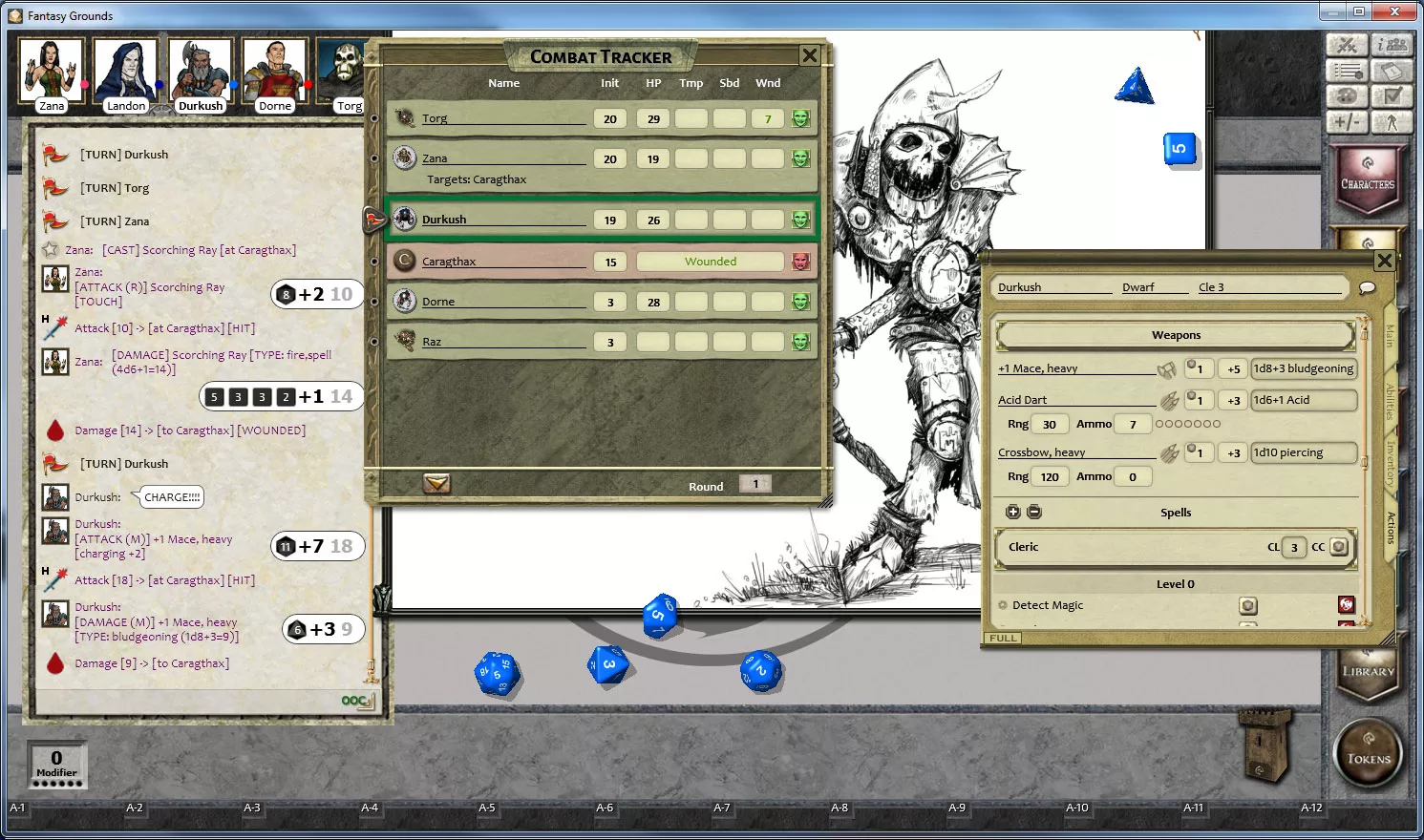
Task: Toggle Torg's friend-or-foe face icon
Action: tap(800, 118)
